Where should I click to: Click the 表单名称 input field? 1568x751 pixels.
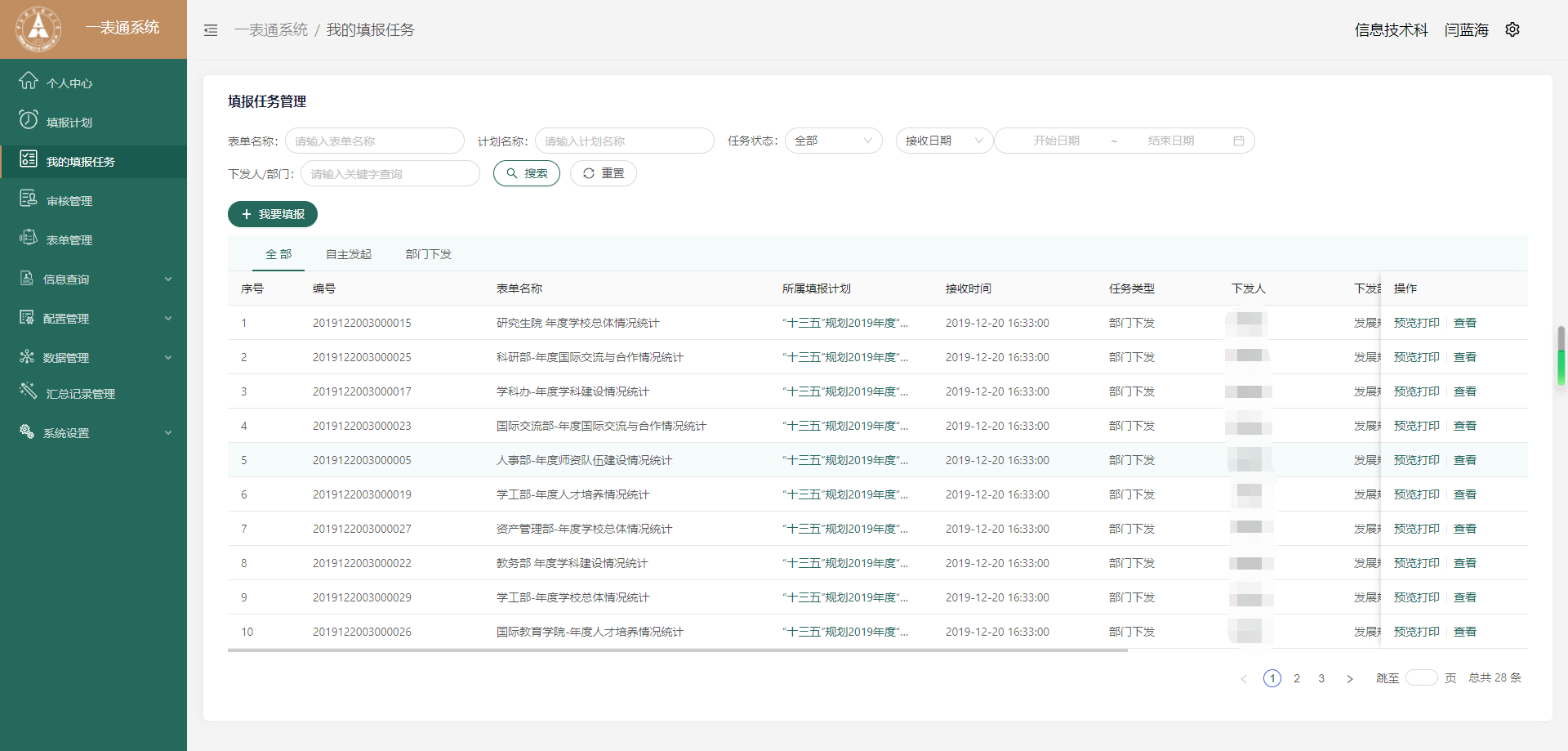375,141
